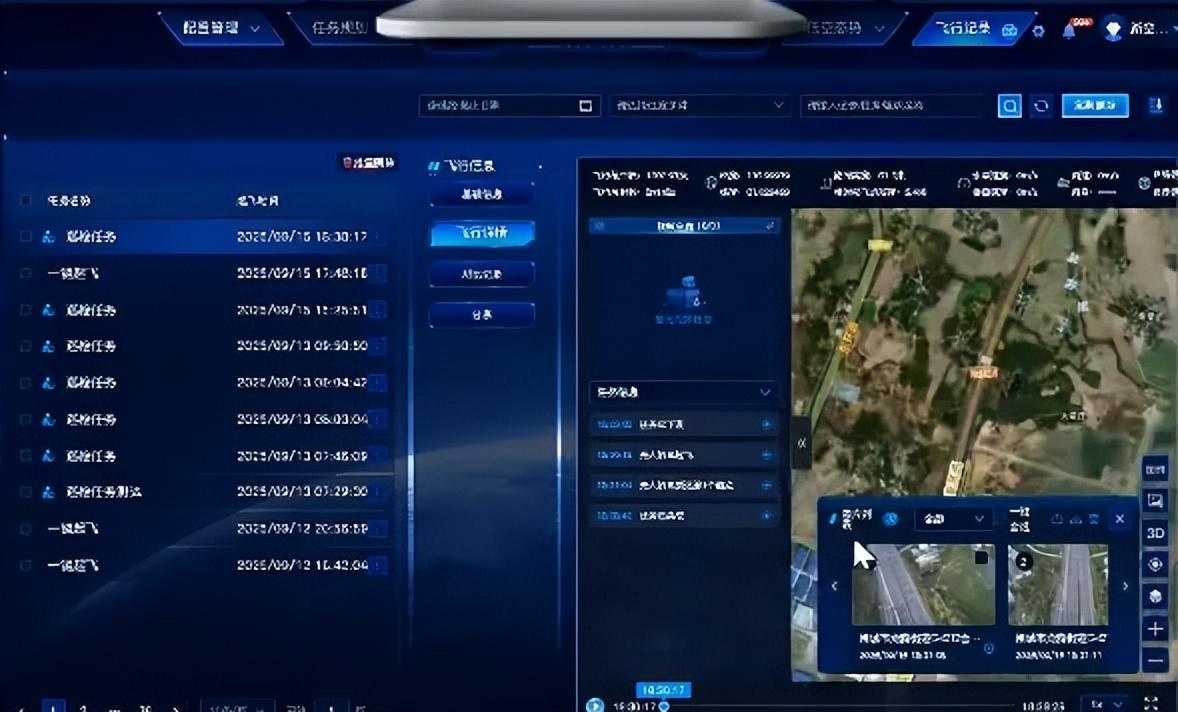Switch the map to 3D view
This screenshot has height=712, width=1178.
[1155, 533]
